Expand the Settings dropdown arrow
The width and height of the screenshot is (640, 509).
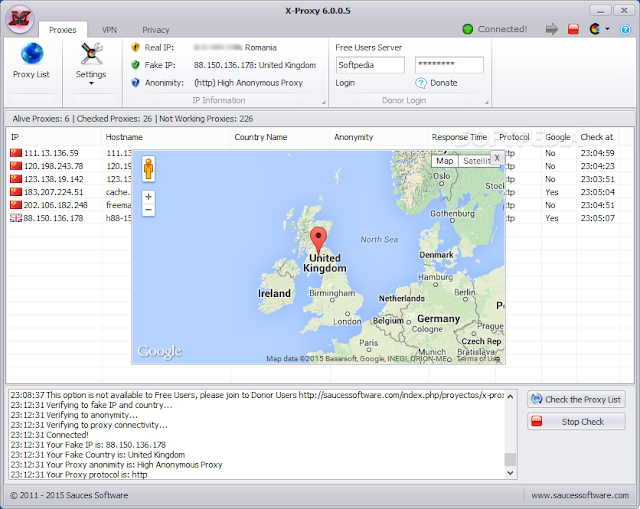[91, 83]
